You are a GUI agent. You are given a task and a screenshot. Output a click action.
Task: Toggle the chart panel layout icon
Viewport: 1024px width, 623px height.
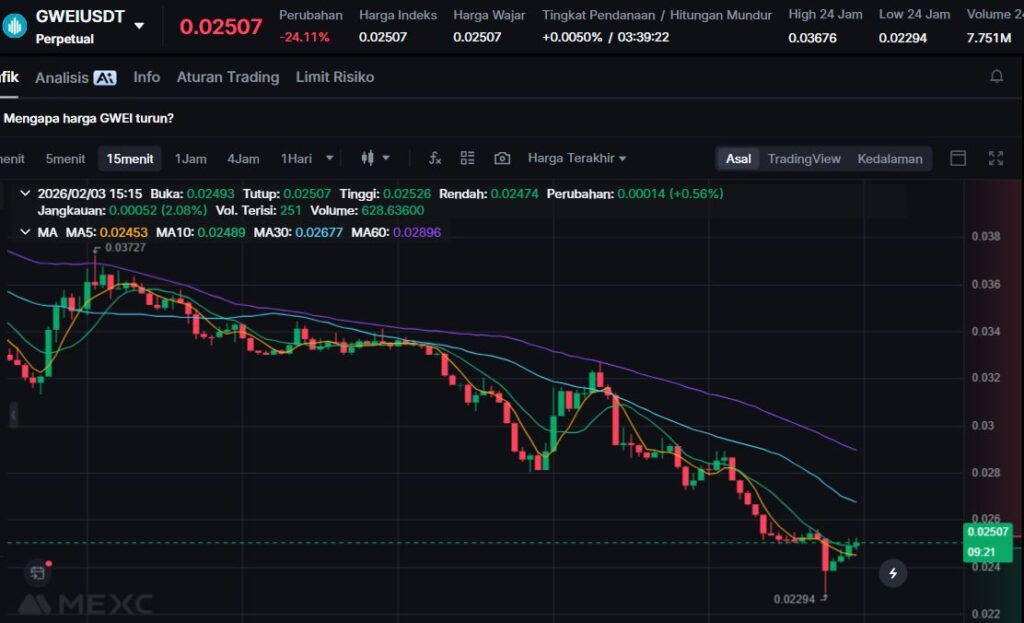click(x=958, y=158)
